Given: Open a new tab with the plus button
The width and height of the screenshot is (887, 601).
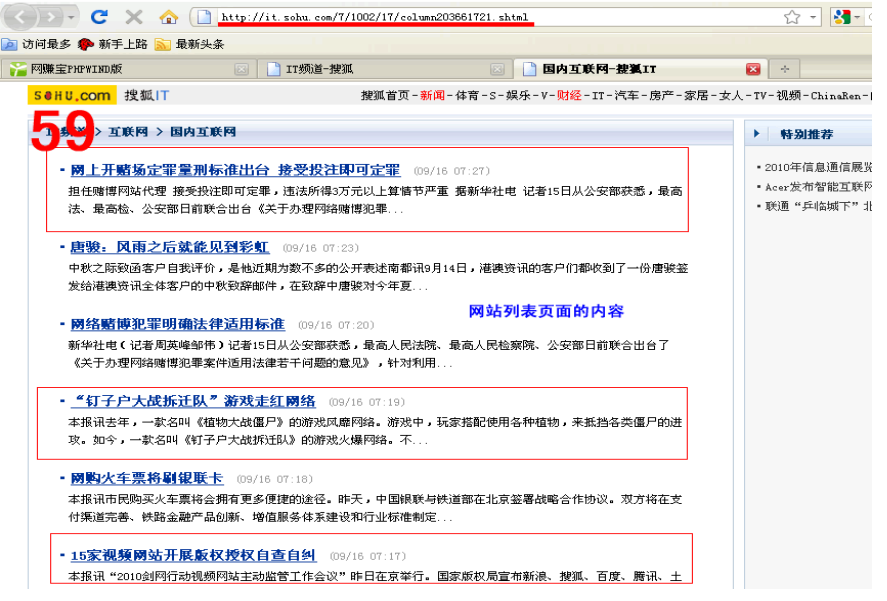Looking at the screenshot, I should 785,69.
